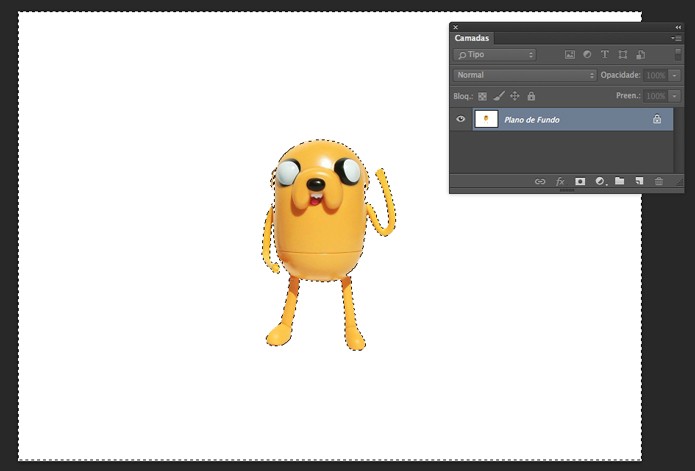Add a layer mask
Screen dimensions: 695x471
pyautogui.click(x=580, y=181)
